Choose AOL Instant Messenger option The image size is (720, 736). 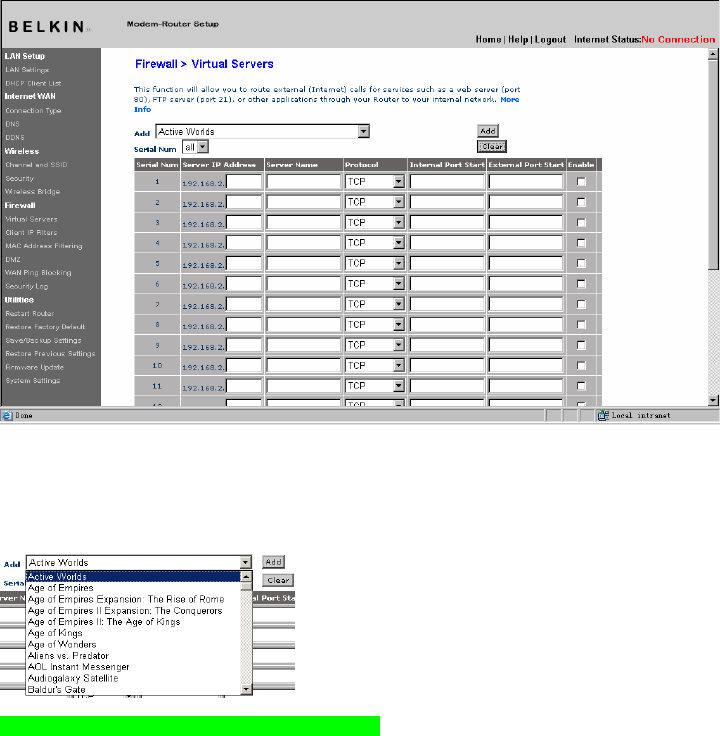[133, 667]
